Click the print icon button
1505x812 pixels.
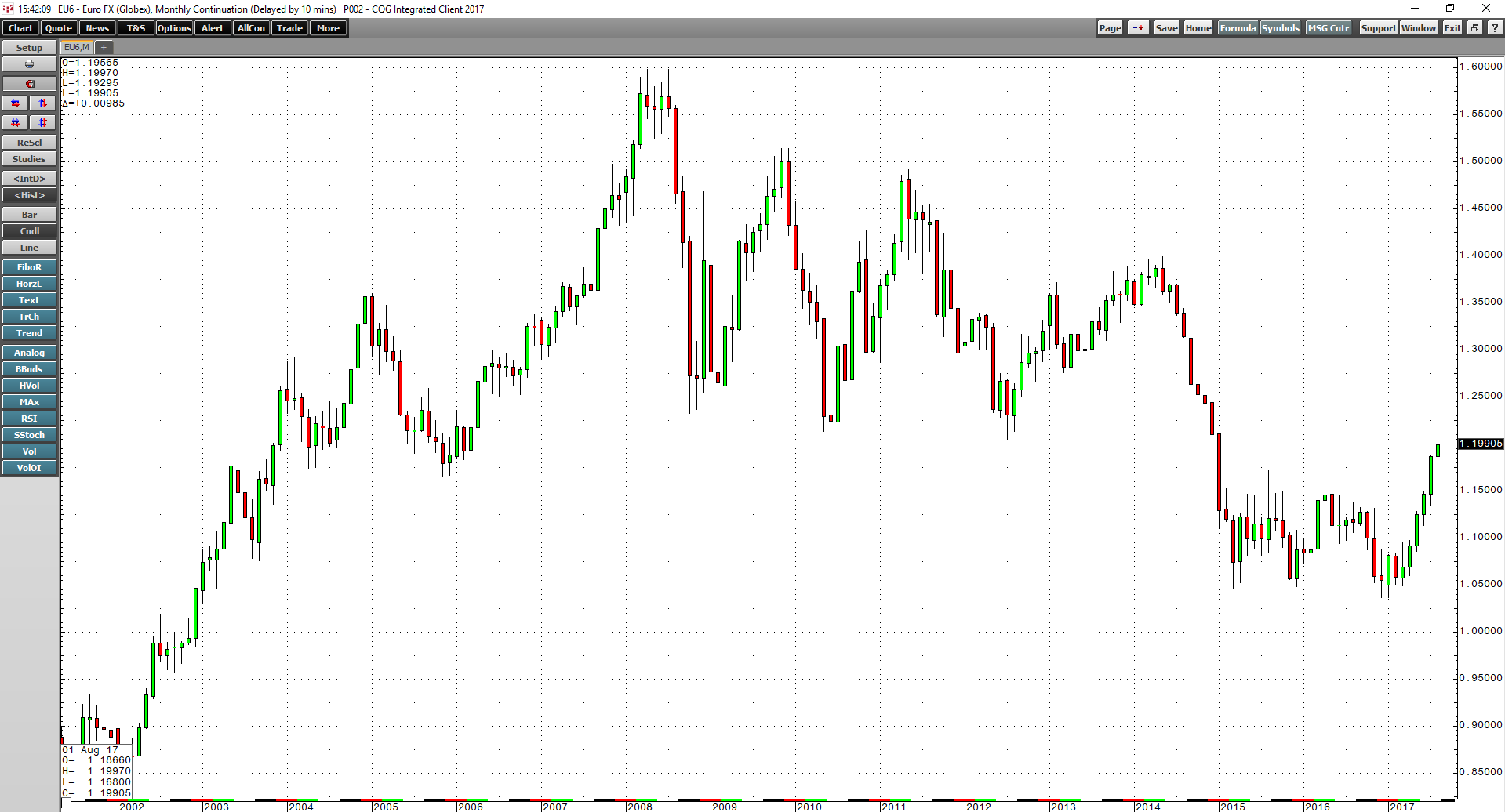tap(29, 64)
